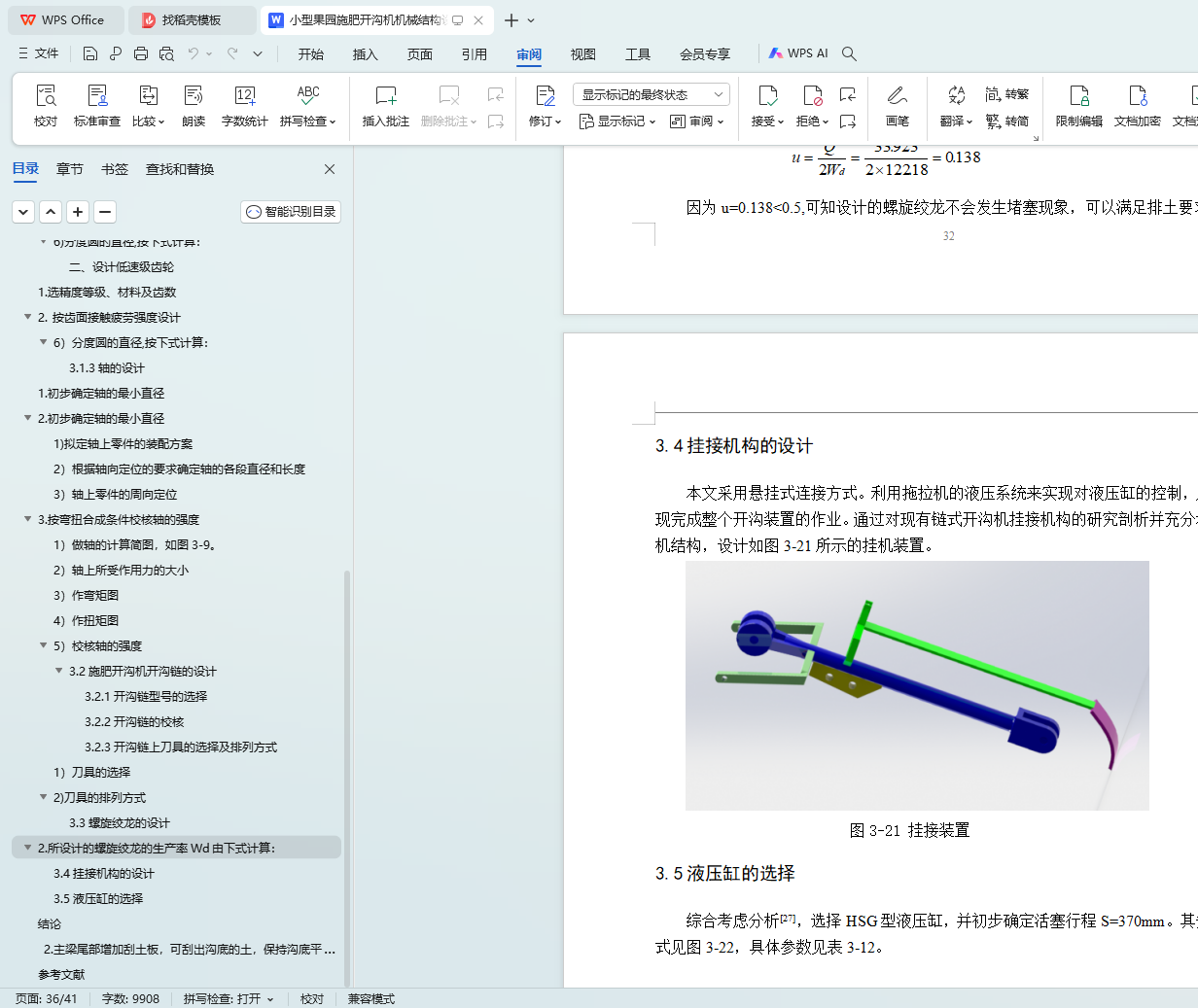Jump to 3.4 挂接机构的设计 in outline
Screen dimensions: 1198x1008
(104, 873)
